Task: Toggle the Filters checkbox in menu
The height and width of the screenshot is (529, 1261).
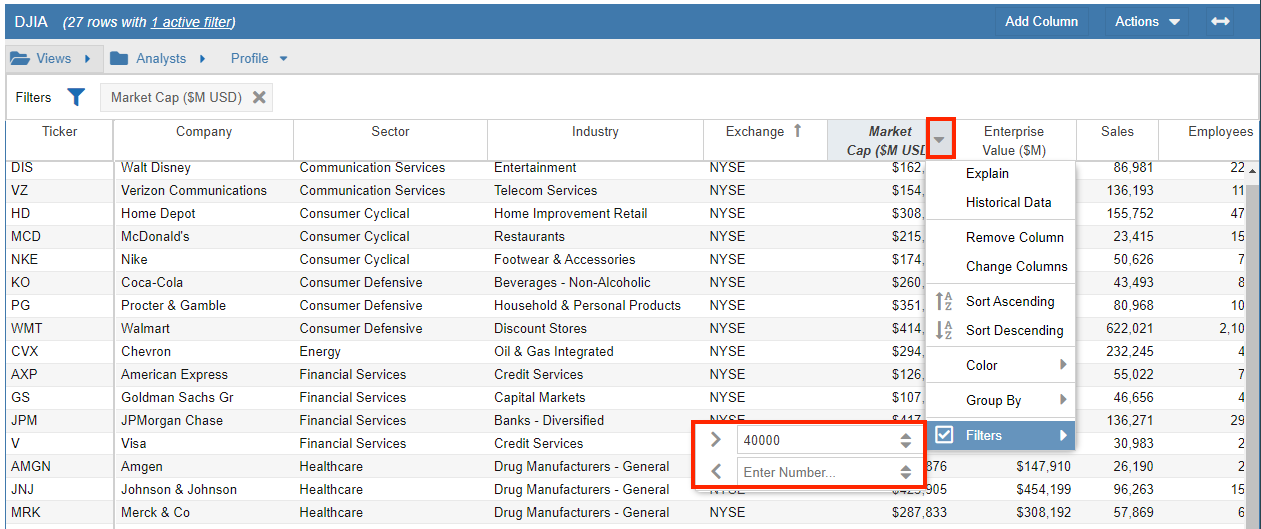Action: click(x=943, y=435)
